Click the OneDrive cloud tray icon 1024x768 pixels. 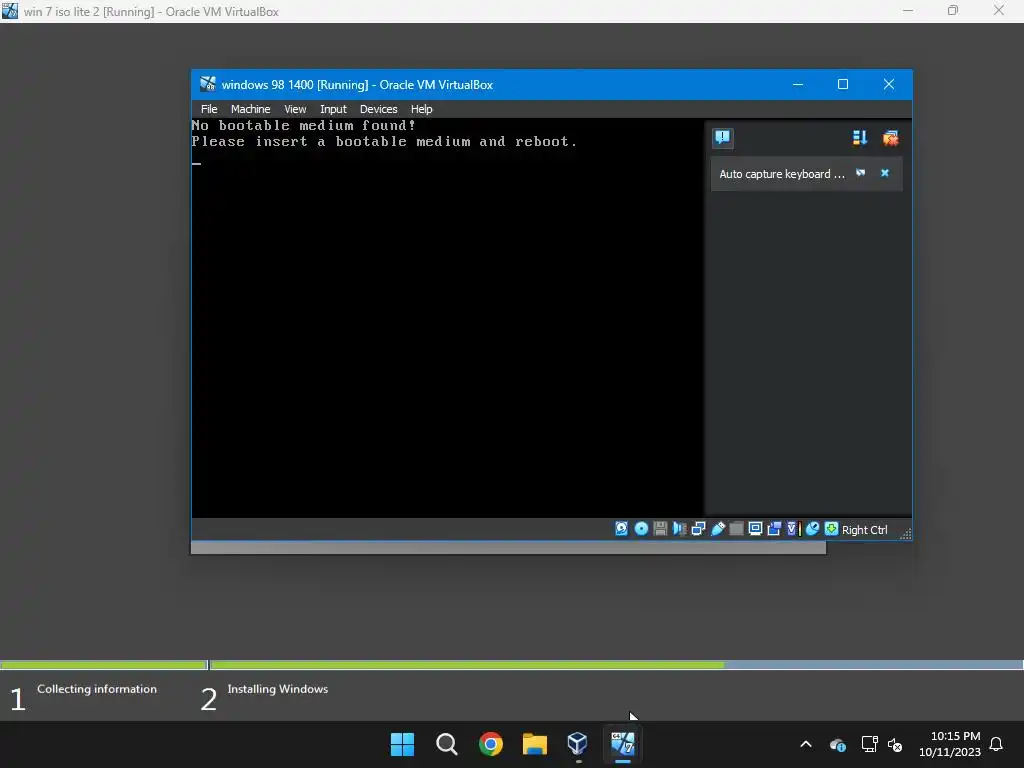[x=838, y=744]
